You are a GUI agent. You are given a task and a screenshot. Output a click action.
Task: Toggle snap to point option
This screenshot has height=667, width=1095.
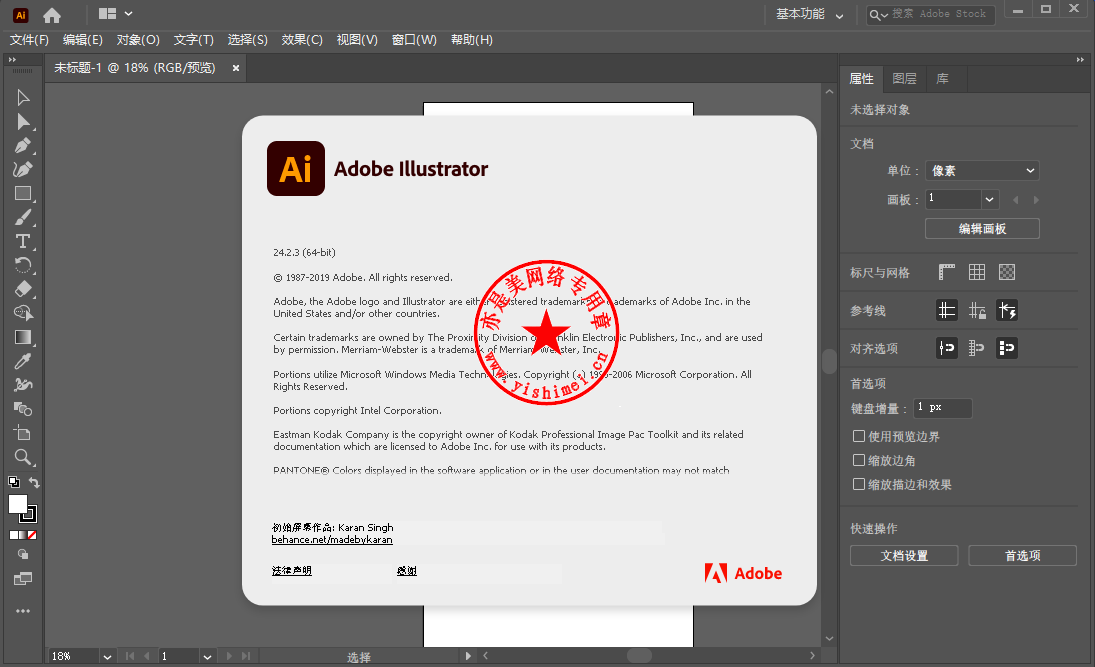[x=946, y=348]
